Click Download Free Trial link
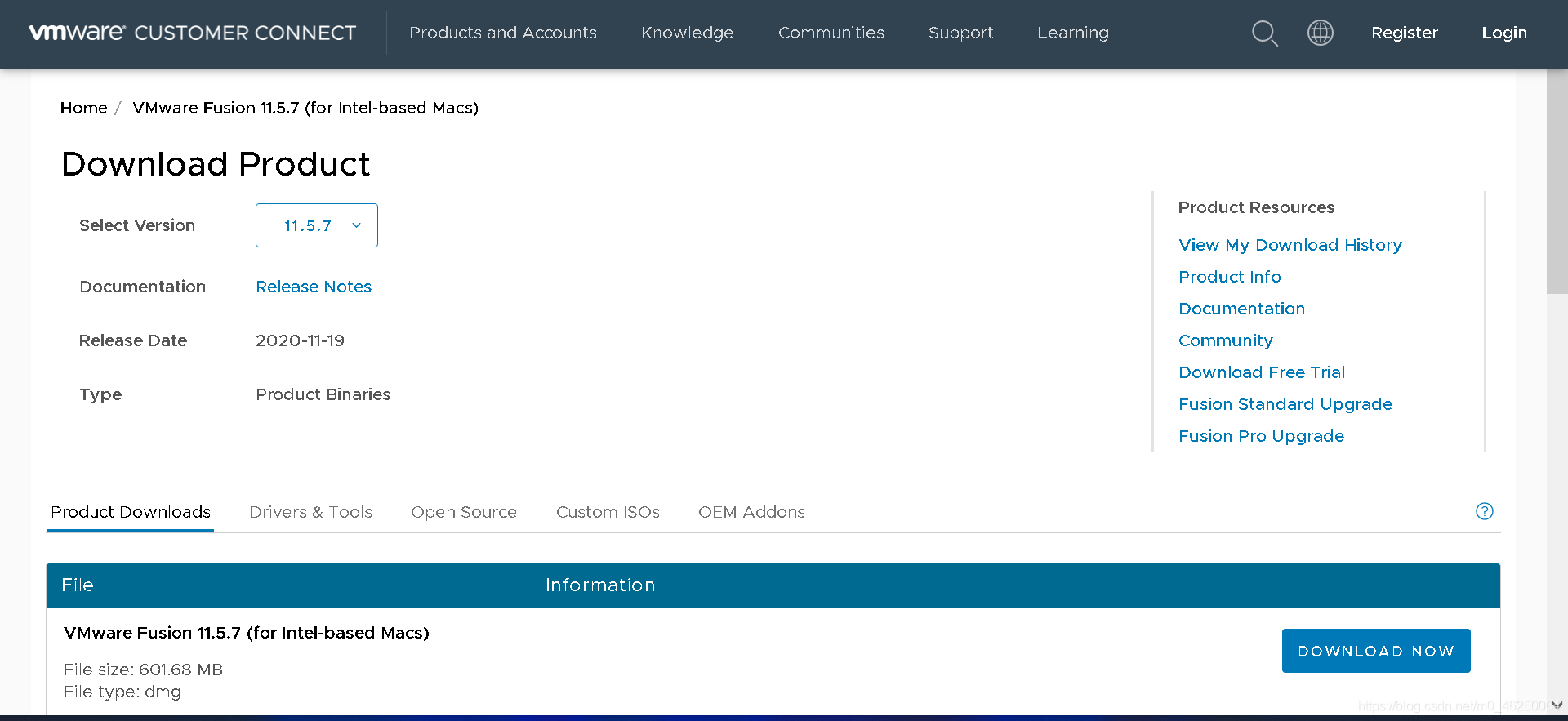Screen dimensions: 1568x721 [x=1262, y=372]
